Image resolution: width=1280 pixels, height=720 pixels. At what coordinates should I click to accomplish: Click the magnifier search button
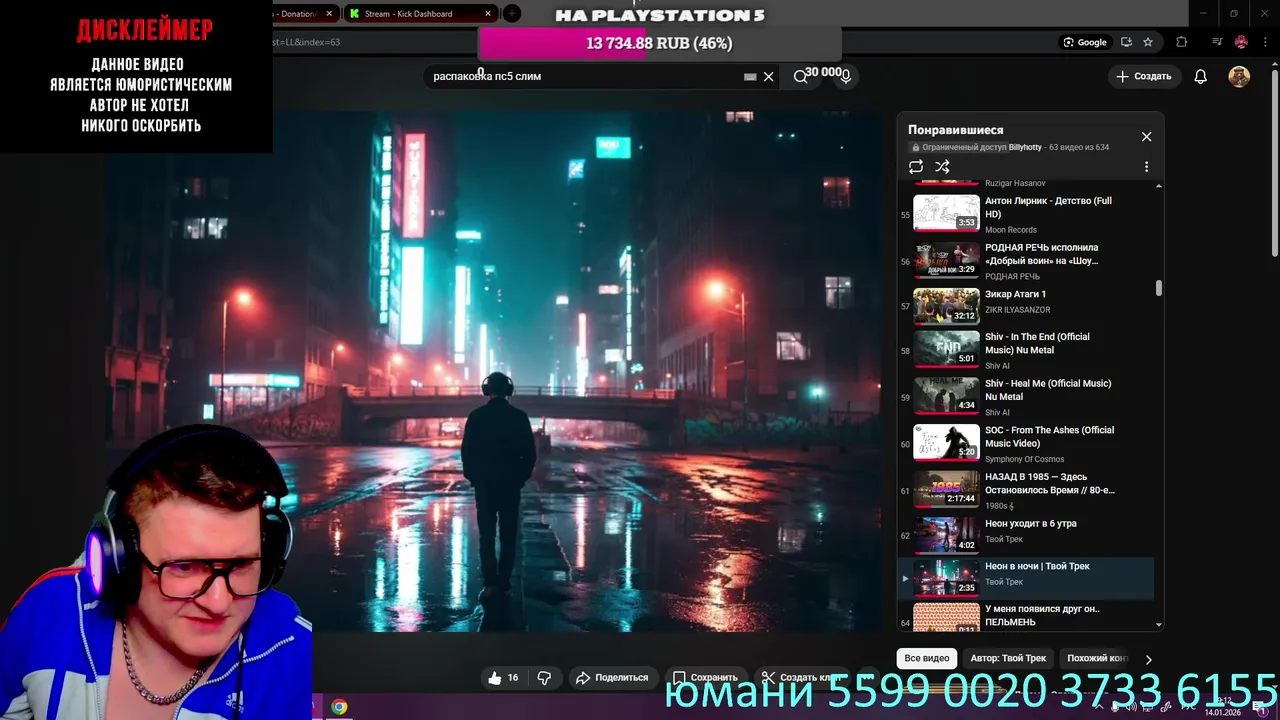point(800,76)
